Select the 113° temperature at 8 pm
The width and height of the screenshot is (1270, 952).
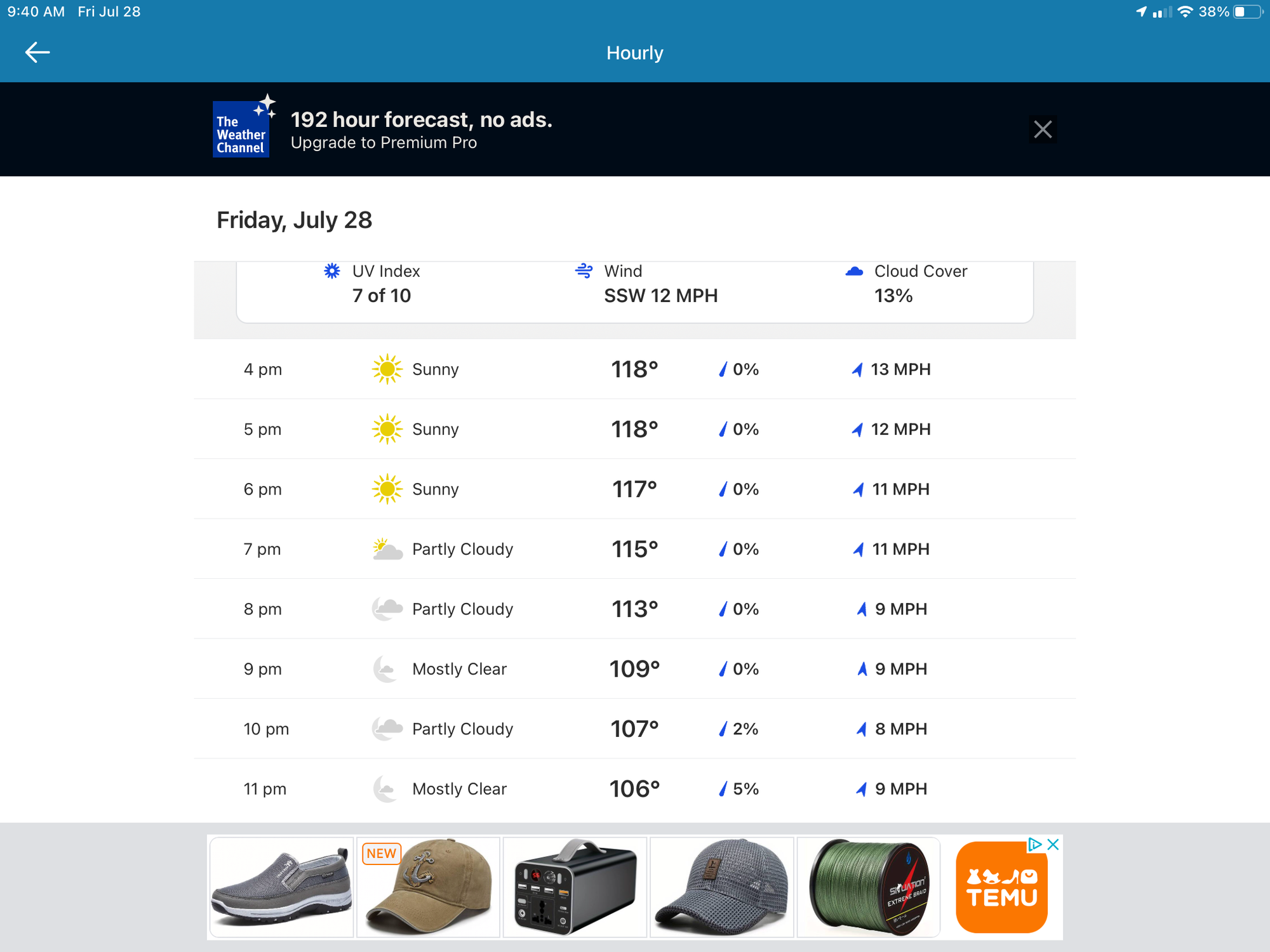click(x=634, y=609)
